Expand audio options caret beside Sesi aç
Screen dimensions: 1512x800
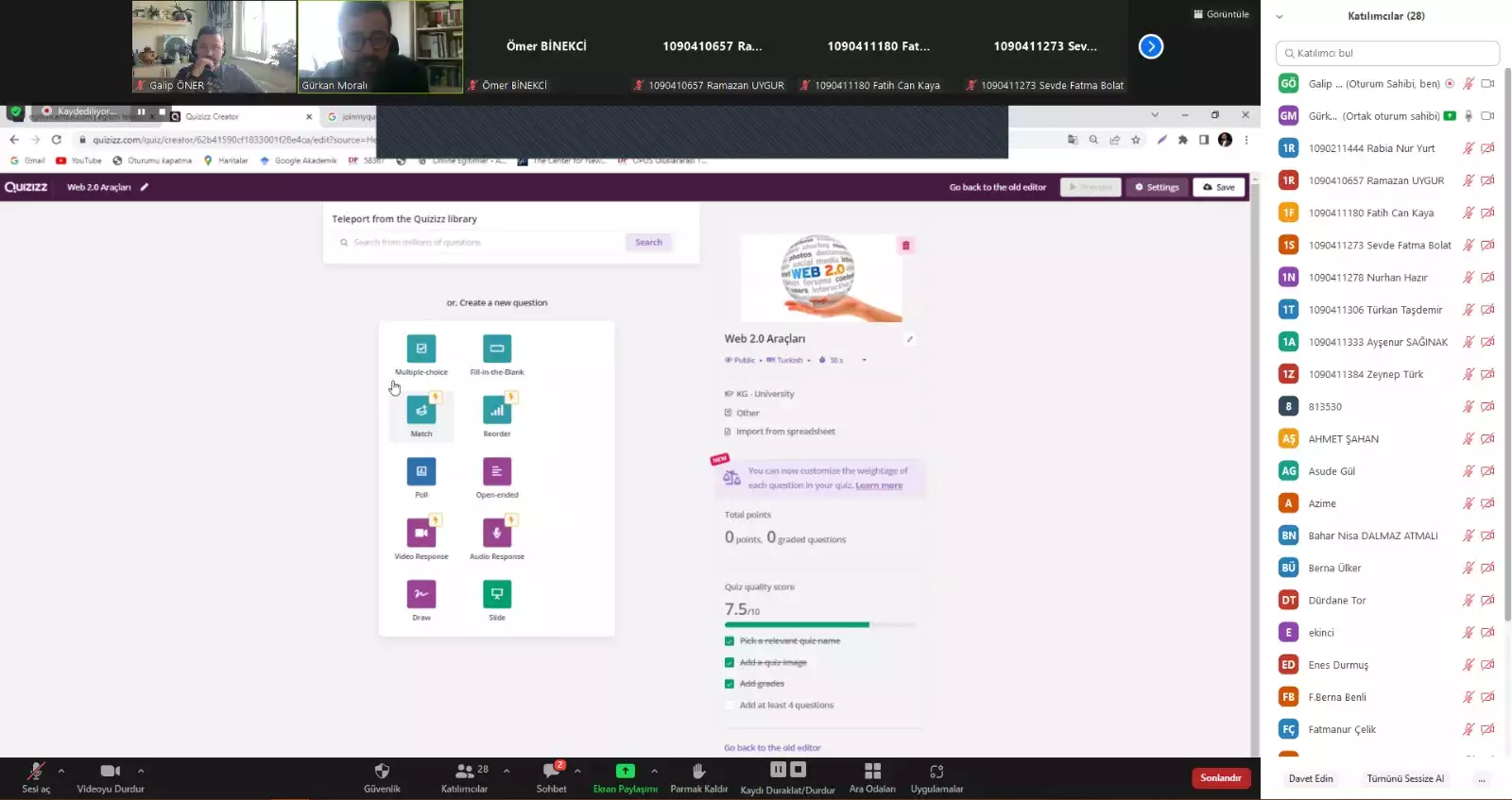[x=61, y=771]
